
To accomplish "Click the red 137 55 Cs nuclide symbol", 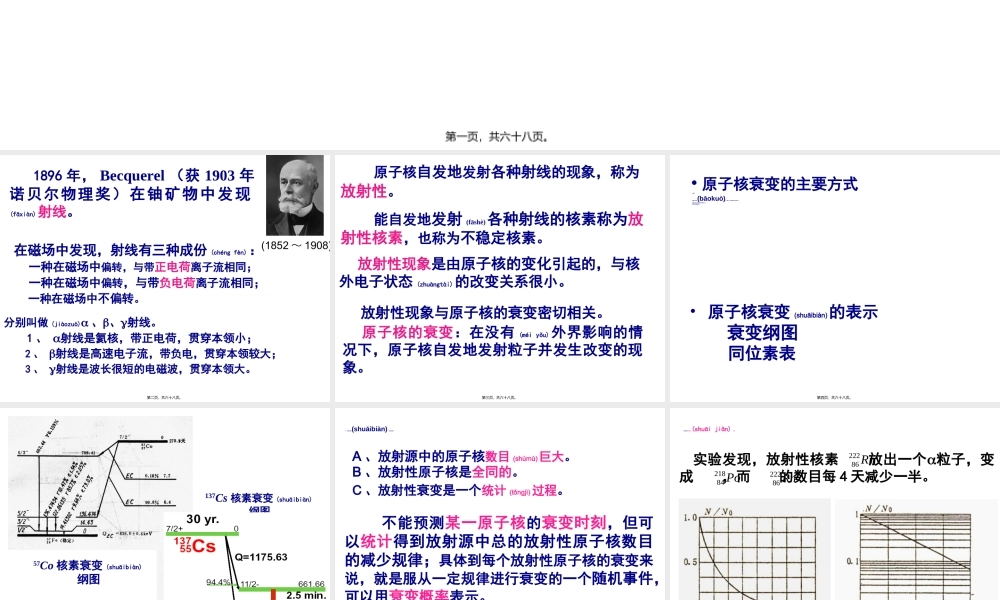I will pyautogui.click(x=194, y=544).
